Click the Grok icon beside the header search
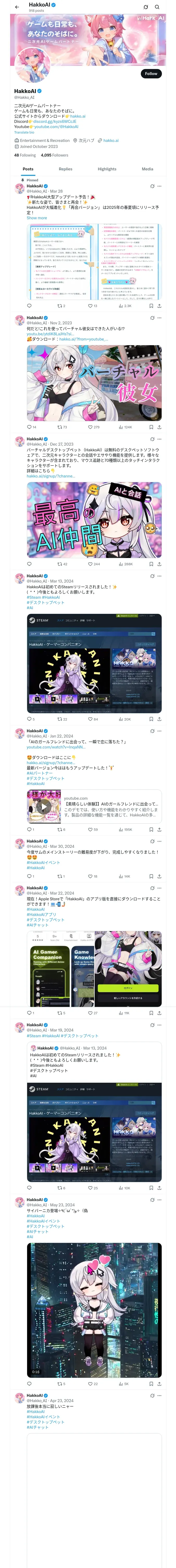 (146, 7)
